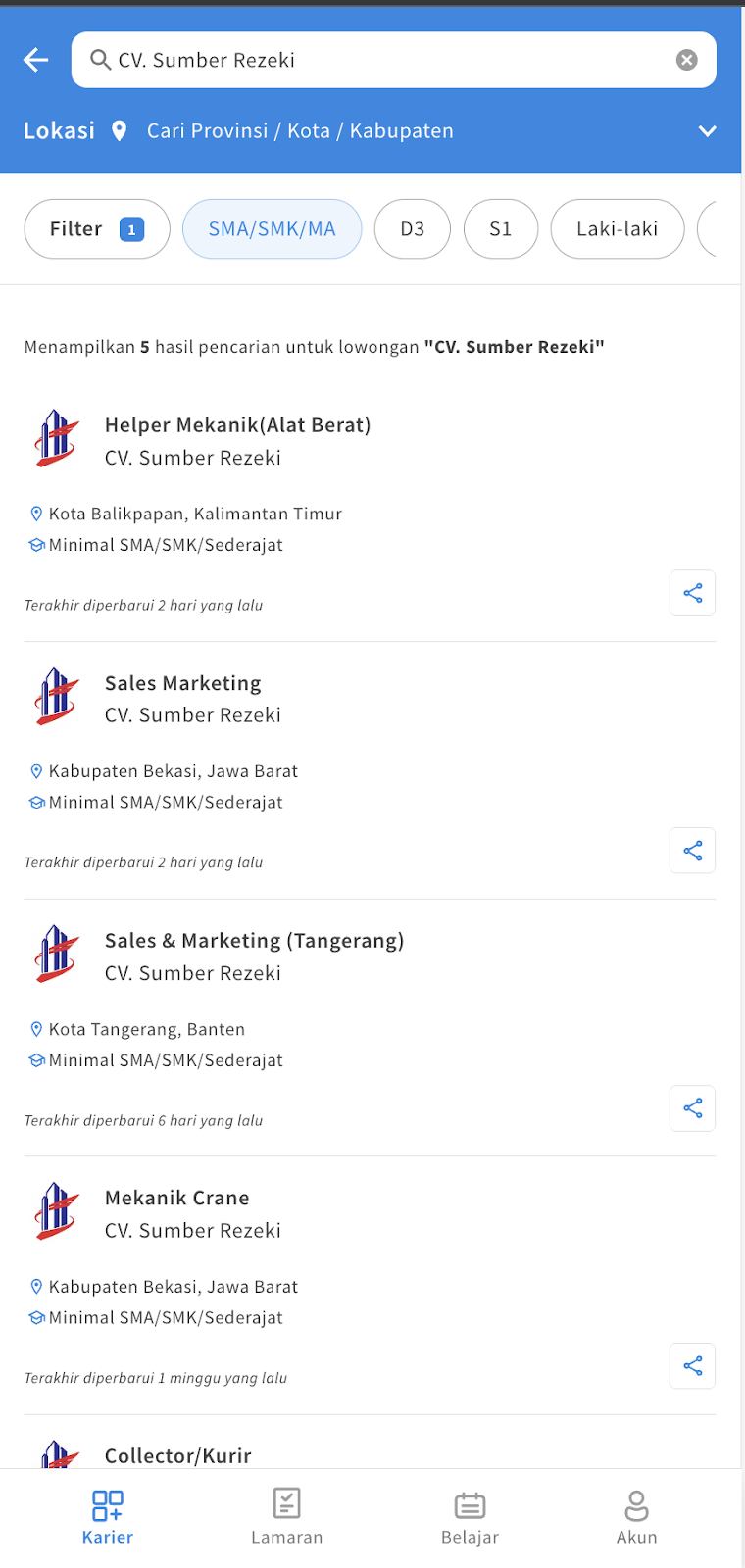Enable the Laki-laki gender filter chip

(618, 228)
